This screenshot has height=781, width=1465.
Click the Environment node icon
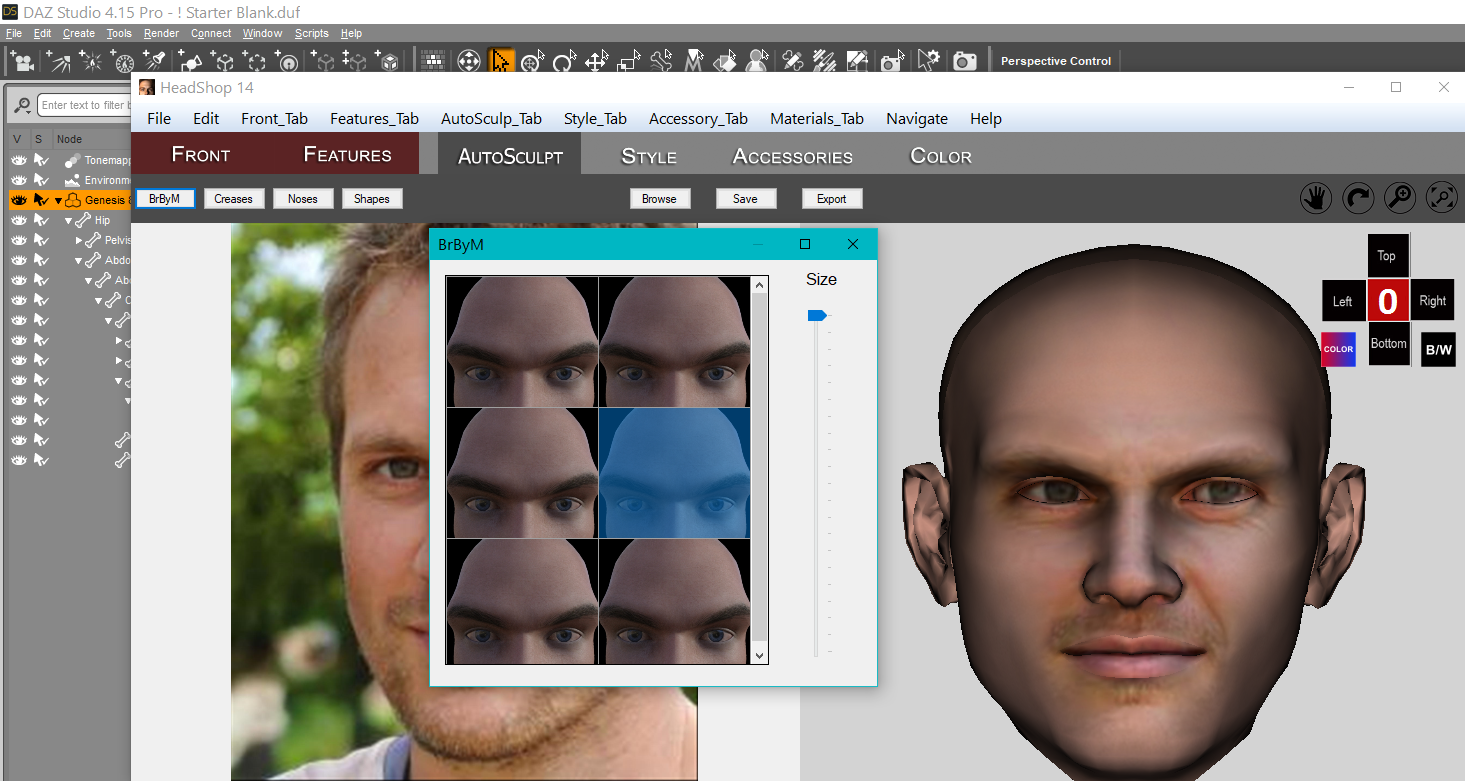73,180
